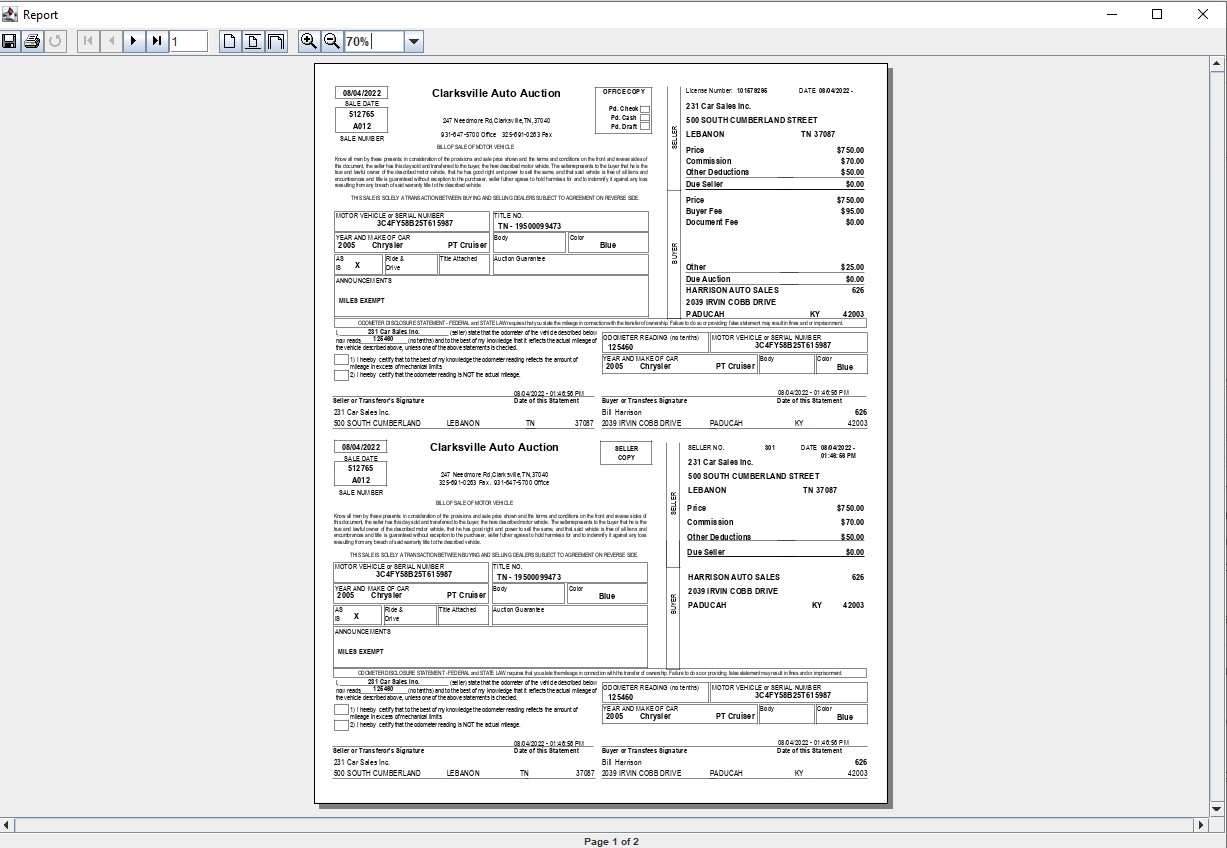The height and width of the screenshot is (848, 1227).
Task: Check the Pd. Check box
Action: (x=645, y=109)
